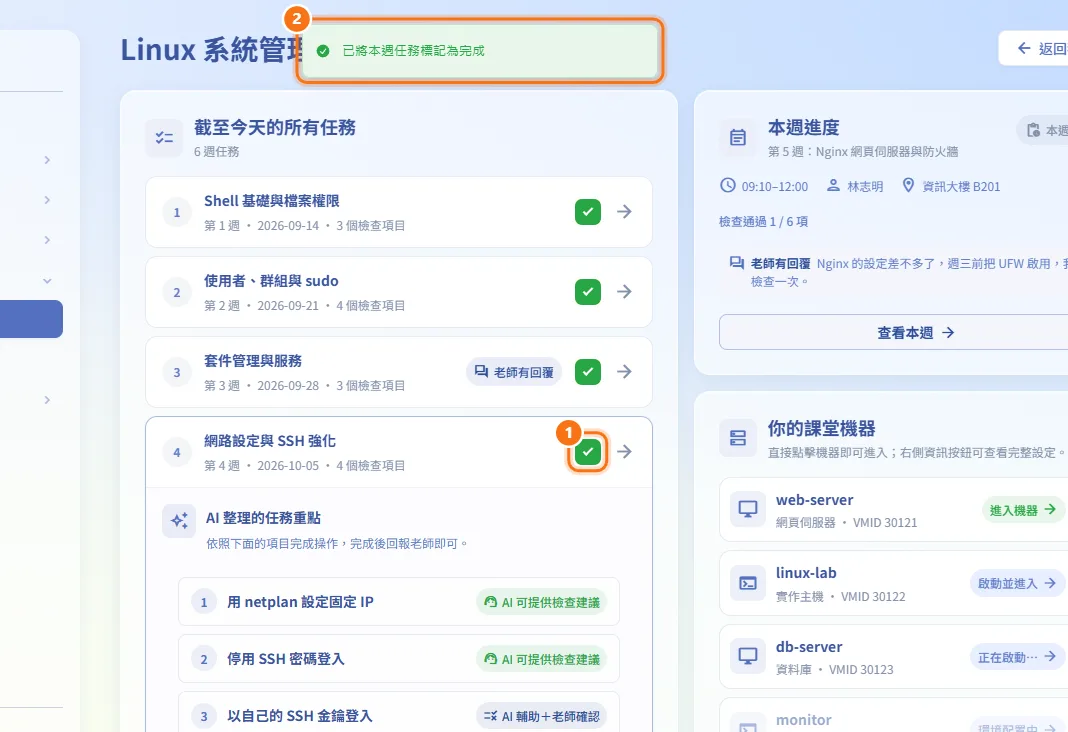Image resolution: width=1068 pixels, height=732 pixels.
Task: Click the monitor icon for web-server
Action: click(748, 509)
